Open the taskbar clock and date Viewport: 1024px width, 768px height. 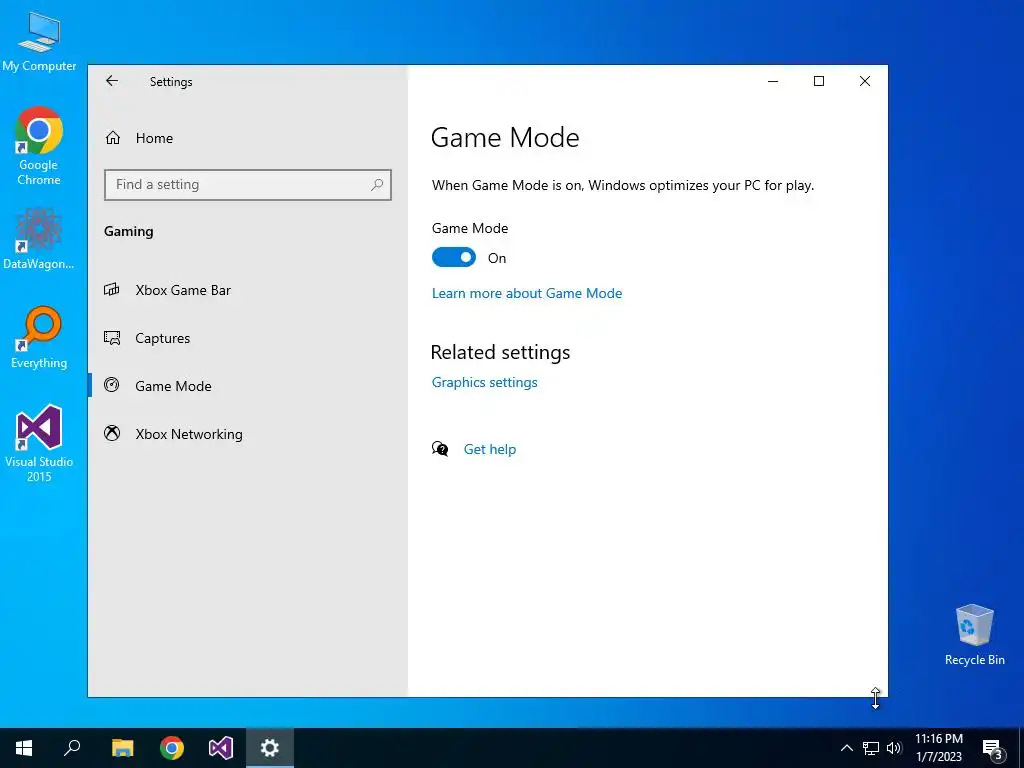point(939,748)
